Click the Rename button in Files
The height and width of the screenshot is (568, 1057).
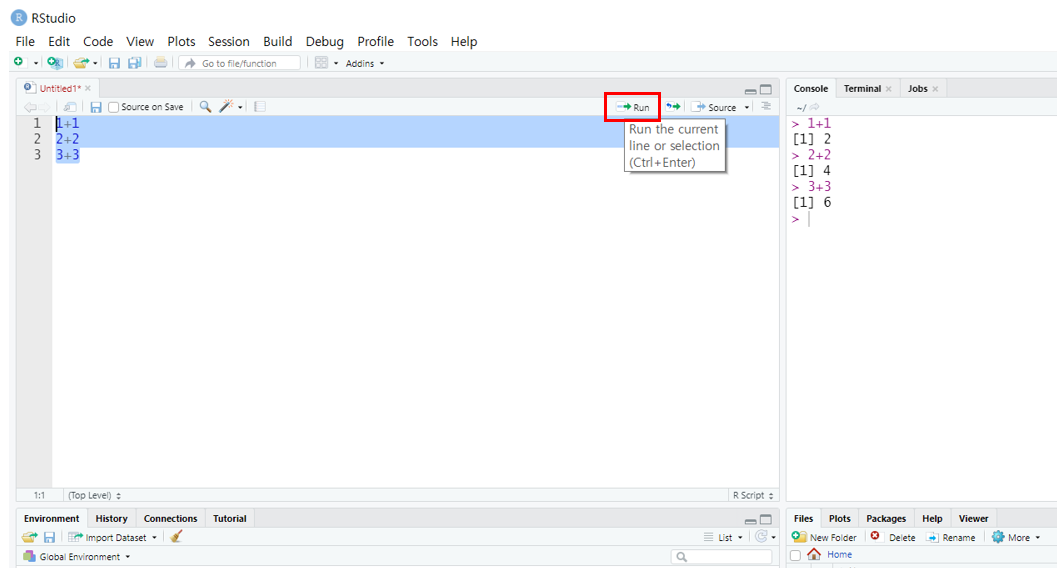(950, 537)
